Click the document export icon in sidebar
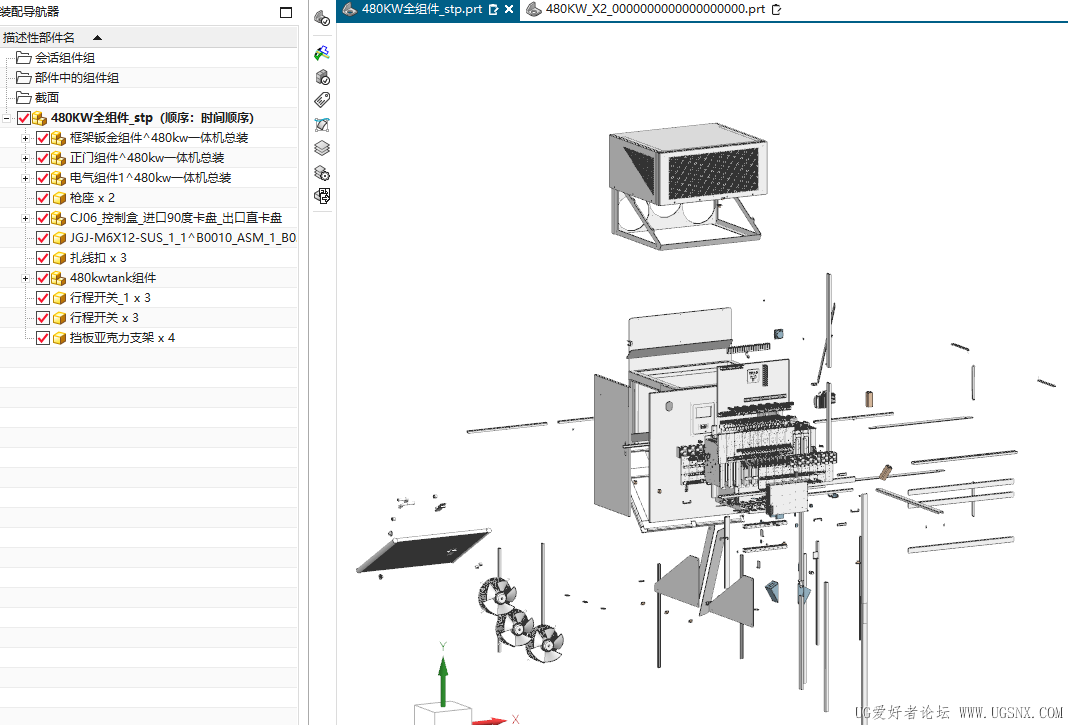 pos(322,196)
